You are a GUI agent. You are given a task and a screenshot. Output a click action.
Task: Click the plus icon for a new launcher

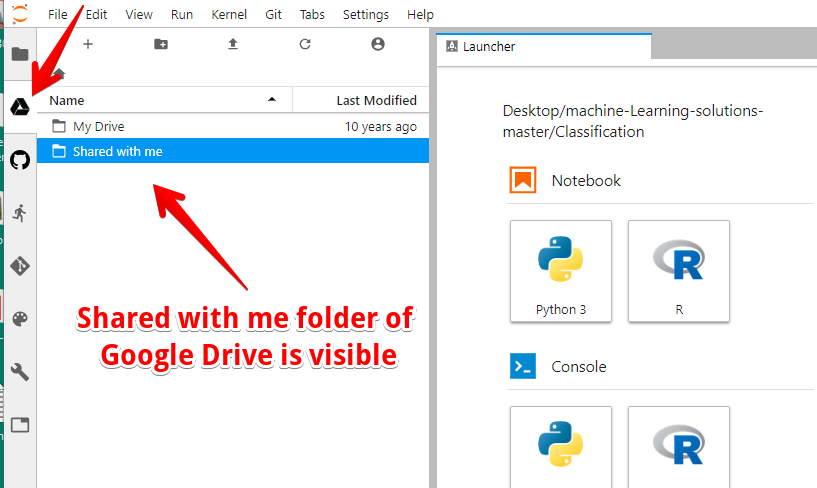[88, 44]
